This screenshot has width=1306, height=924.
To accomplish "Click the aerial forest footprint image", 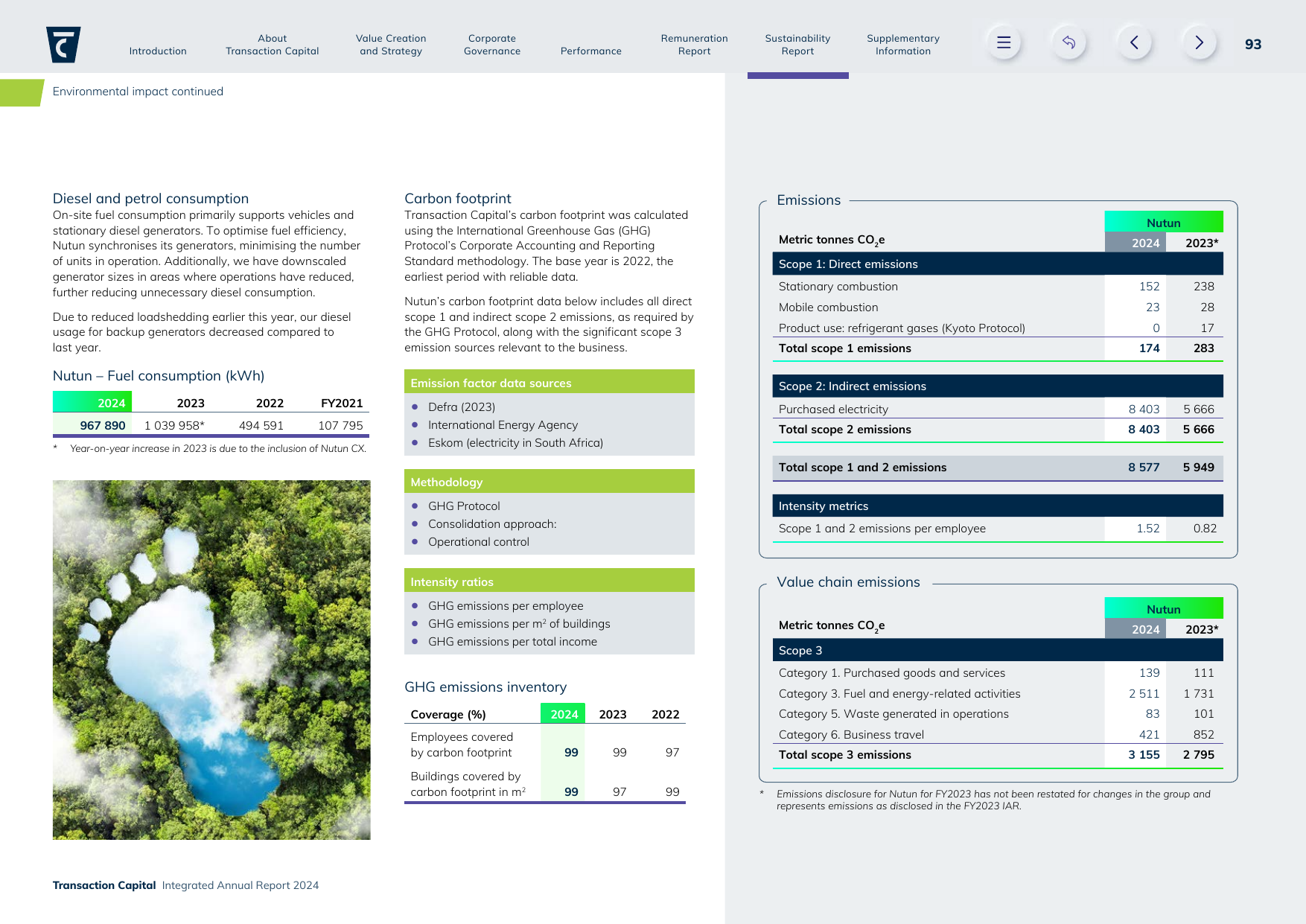I will pos(211,660).
